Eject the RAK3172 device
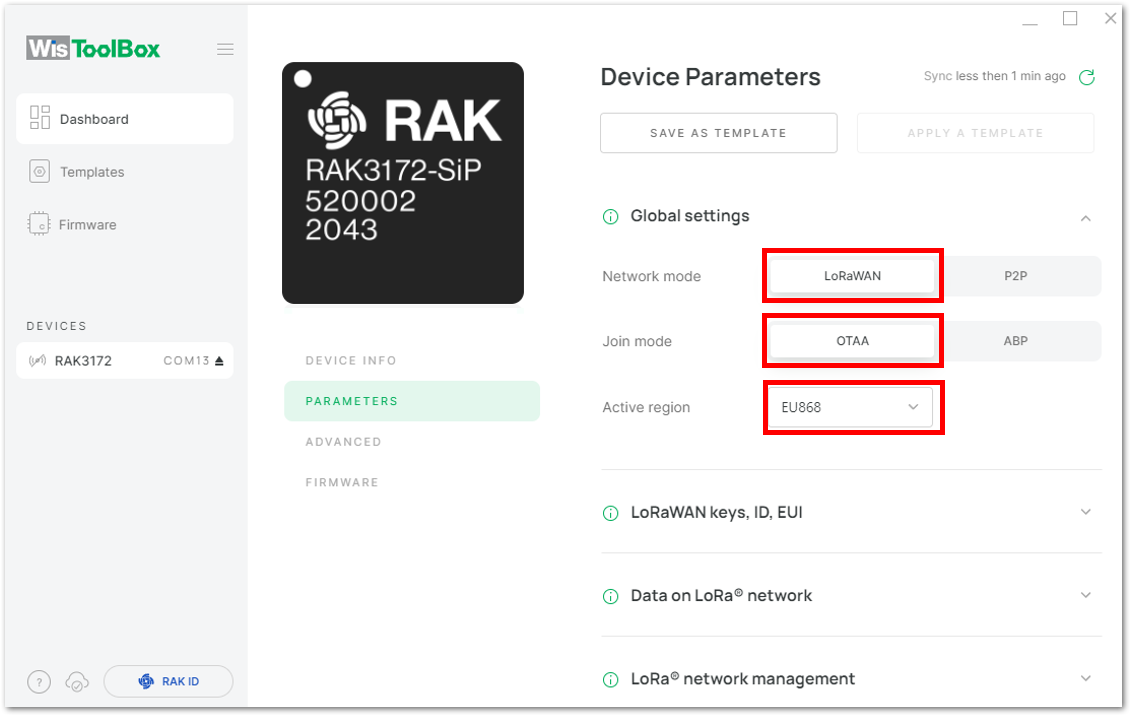 click(x=219, y=361)
